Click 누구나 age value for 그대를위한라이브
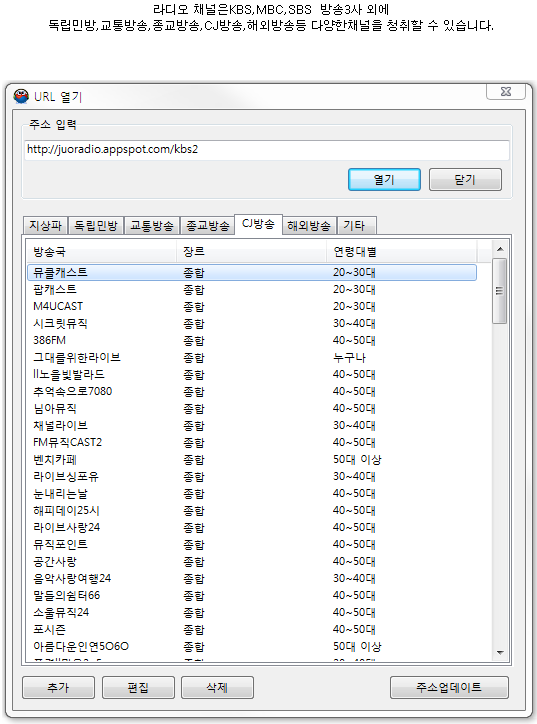 (350, 358)
